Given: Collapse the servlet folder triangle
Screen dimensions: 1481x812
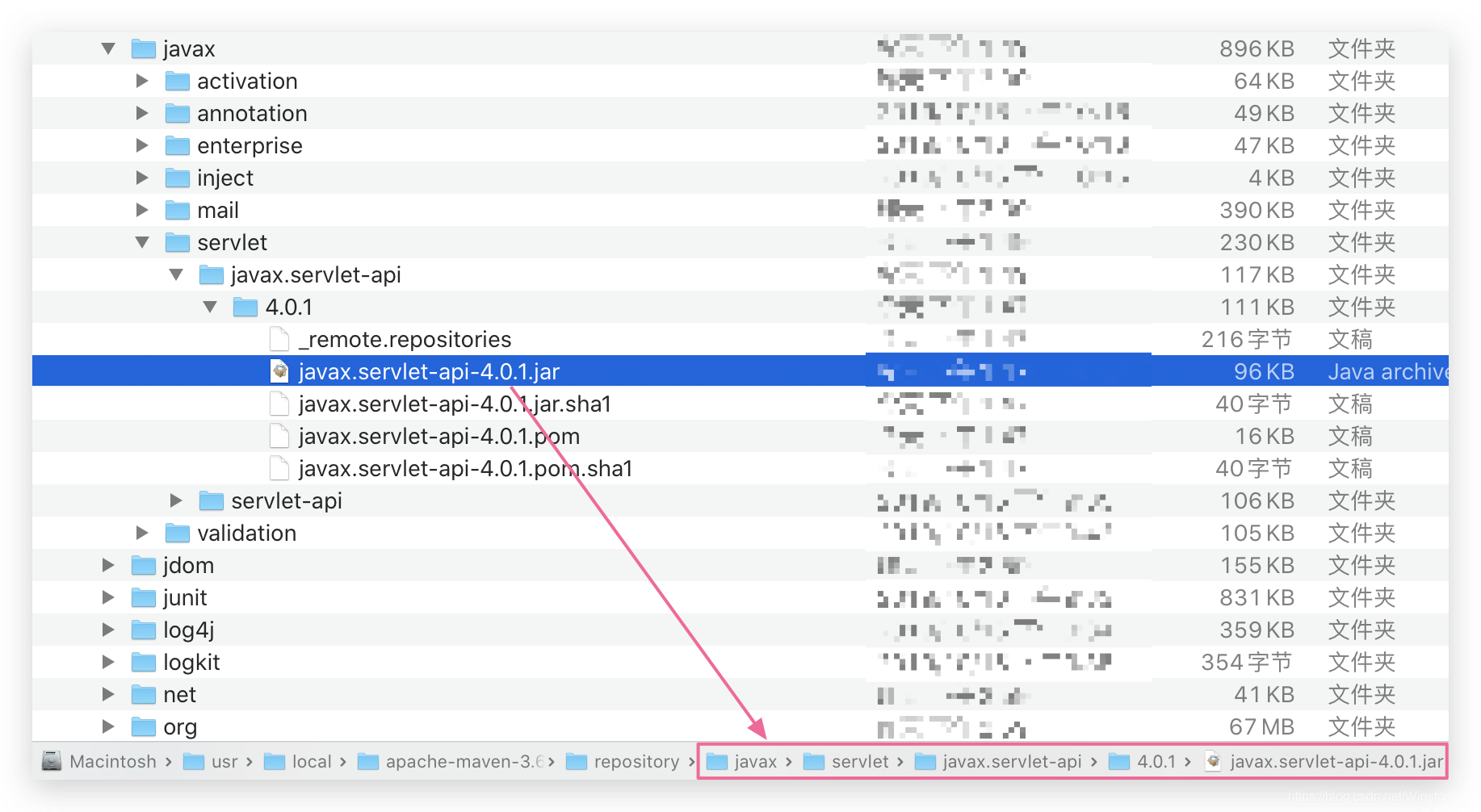Looking at the screenshot, I should (x=142, y=242).
